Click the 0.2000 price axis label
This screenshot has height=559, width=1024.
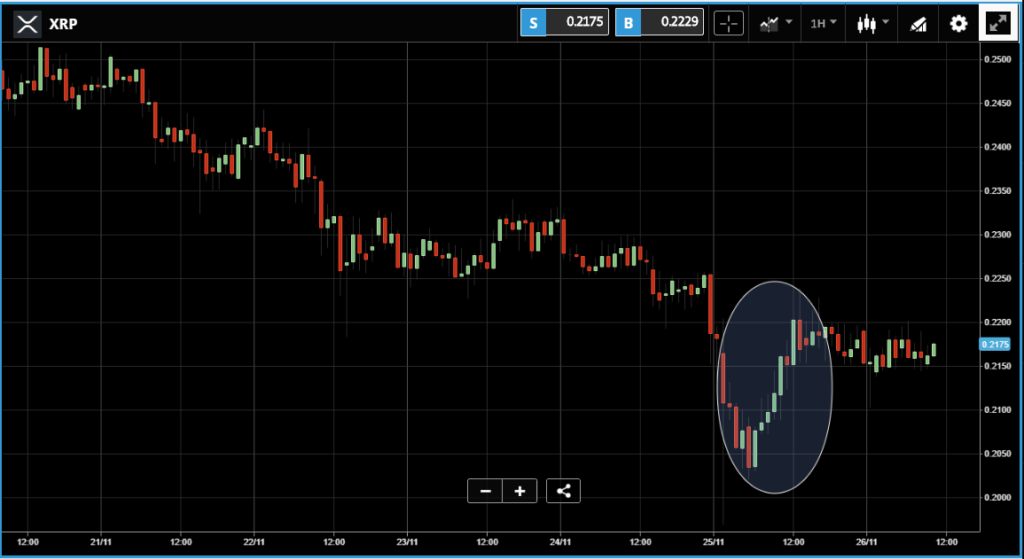(996, 497)
